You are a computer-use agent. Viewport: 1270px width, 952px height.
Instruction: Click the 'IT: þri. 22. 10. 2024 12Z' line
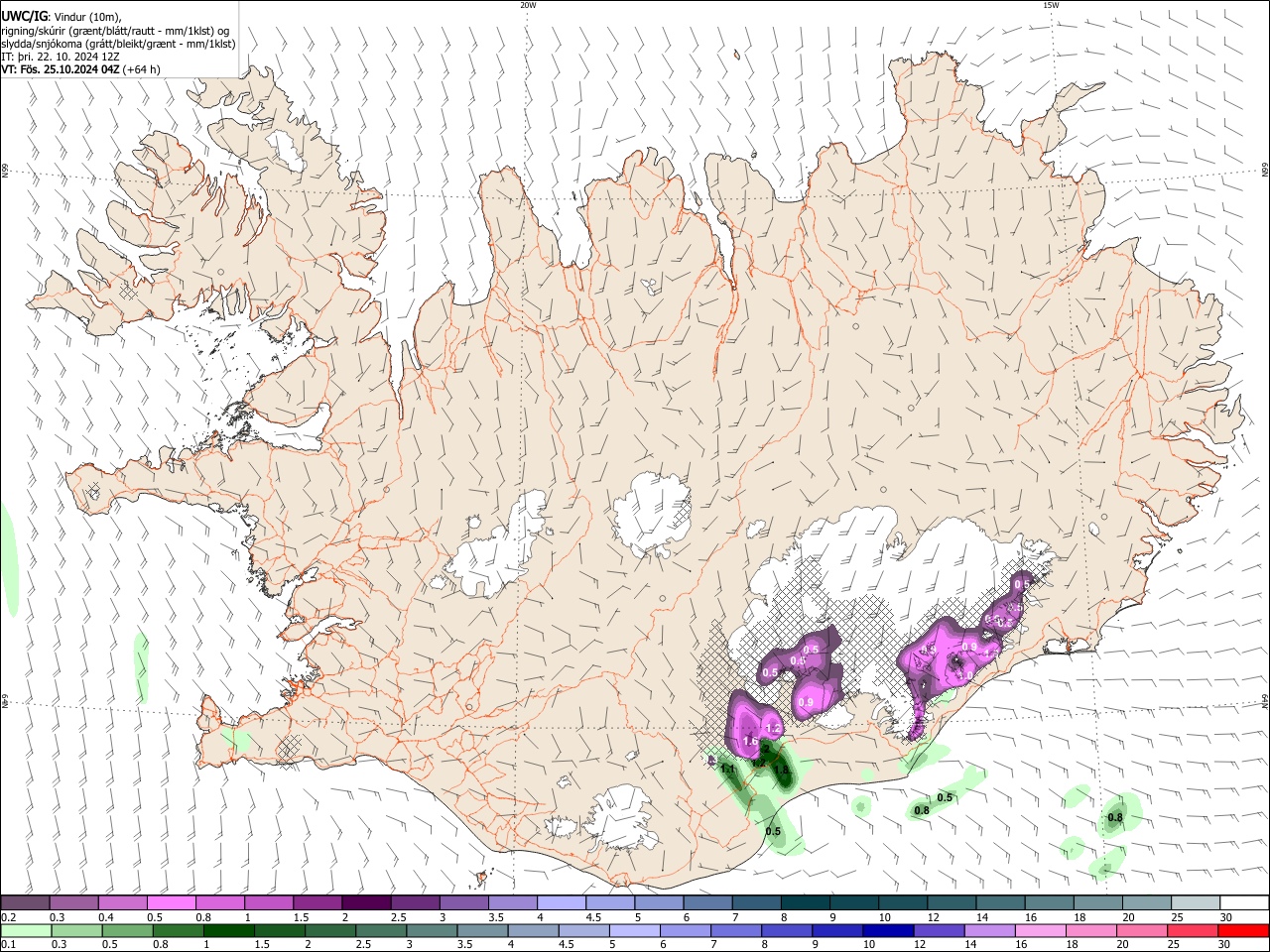point(62,57)
